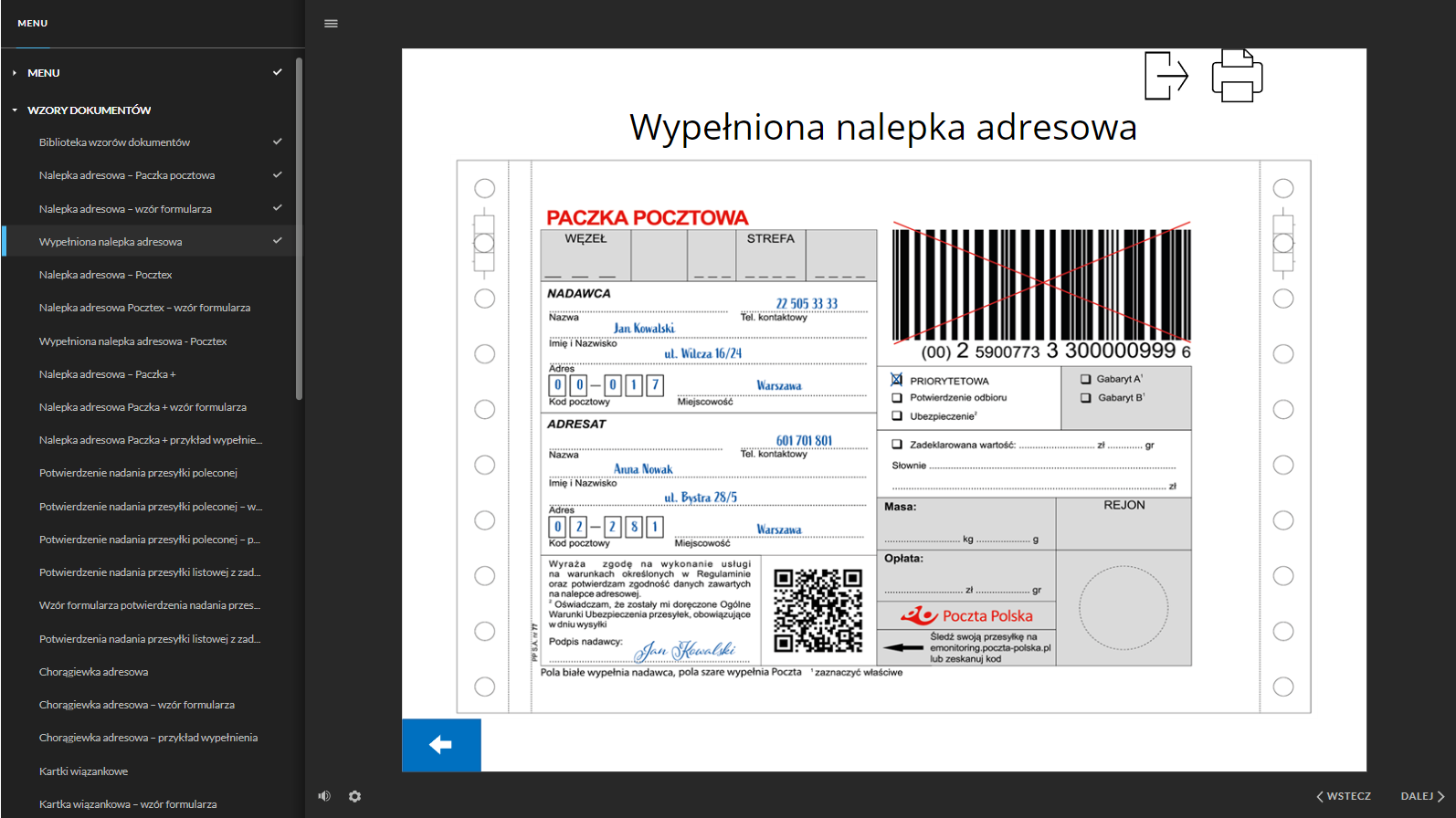1456x818 pixels.
Task: Toggle the hamburger sidebar menu icon
Action: point(331,24)
